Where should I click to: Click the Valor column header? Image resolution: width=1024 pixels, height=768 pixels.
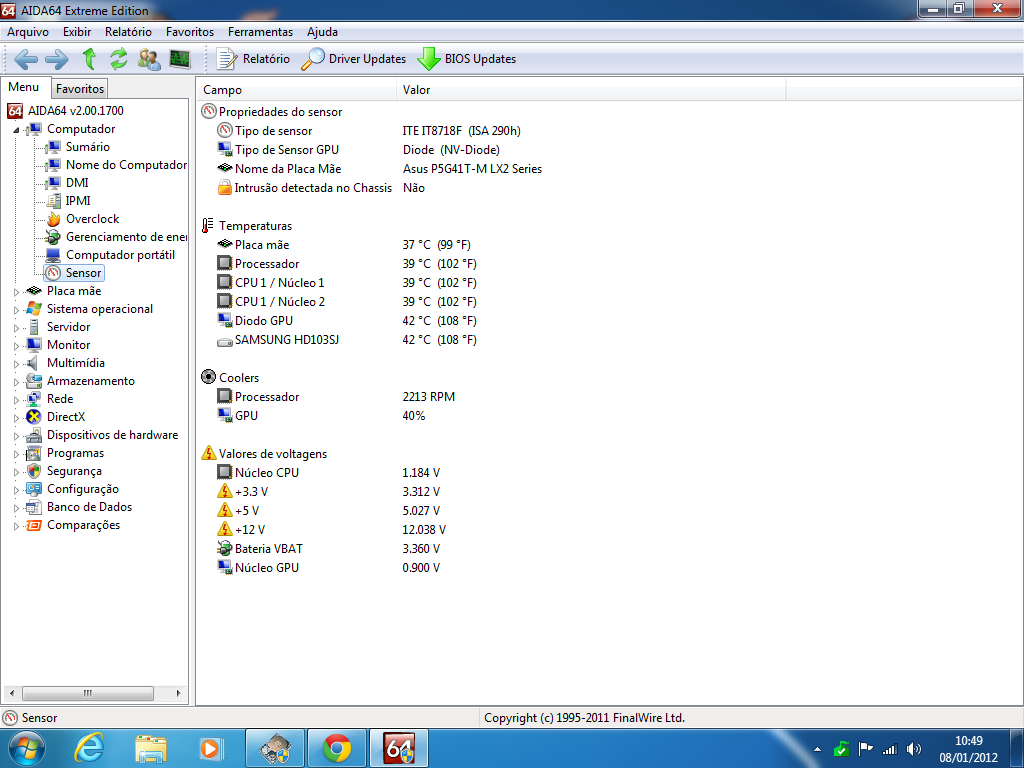591,90
